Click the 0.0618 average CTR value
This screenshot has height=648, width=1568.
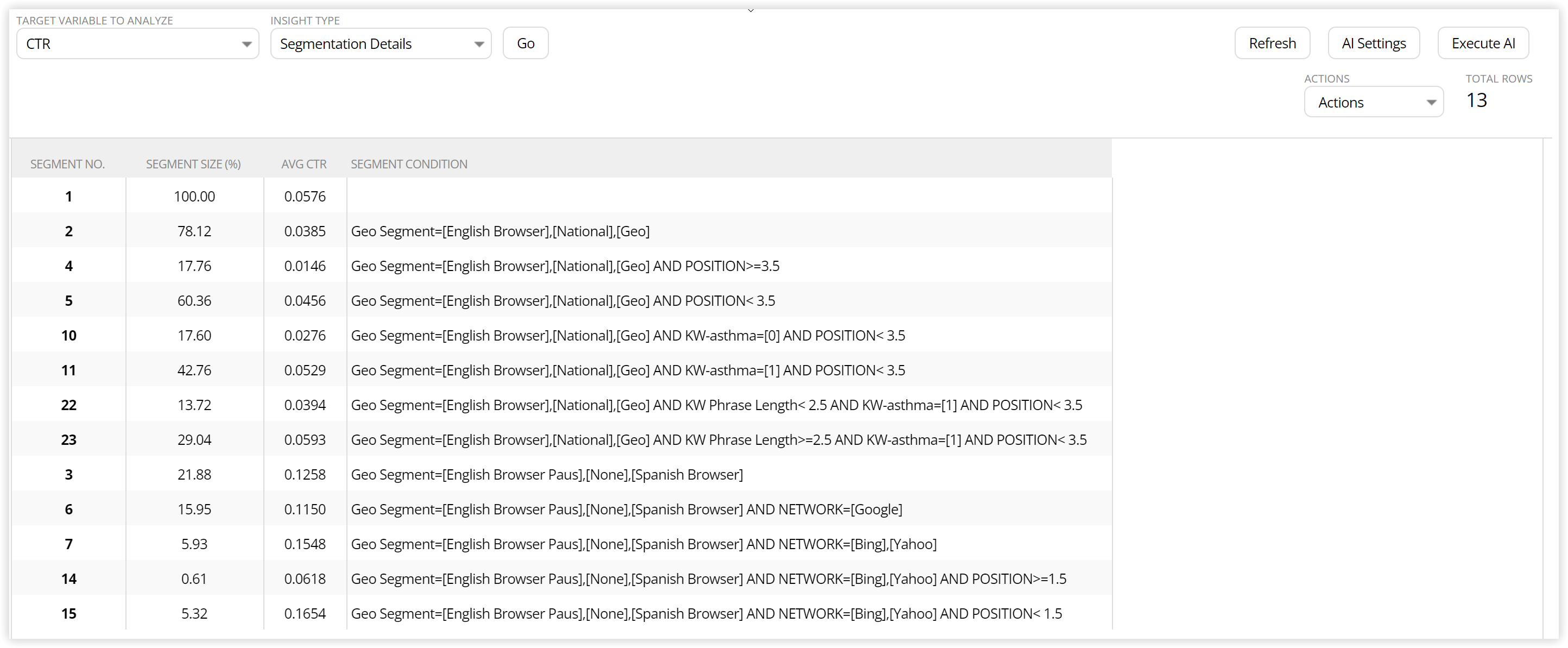pyautogui.click(x=305, y=578)
